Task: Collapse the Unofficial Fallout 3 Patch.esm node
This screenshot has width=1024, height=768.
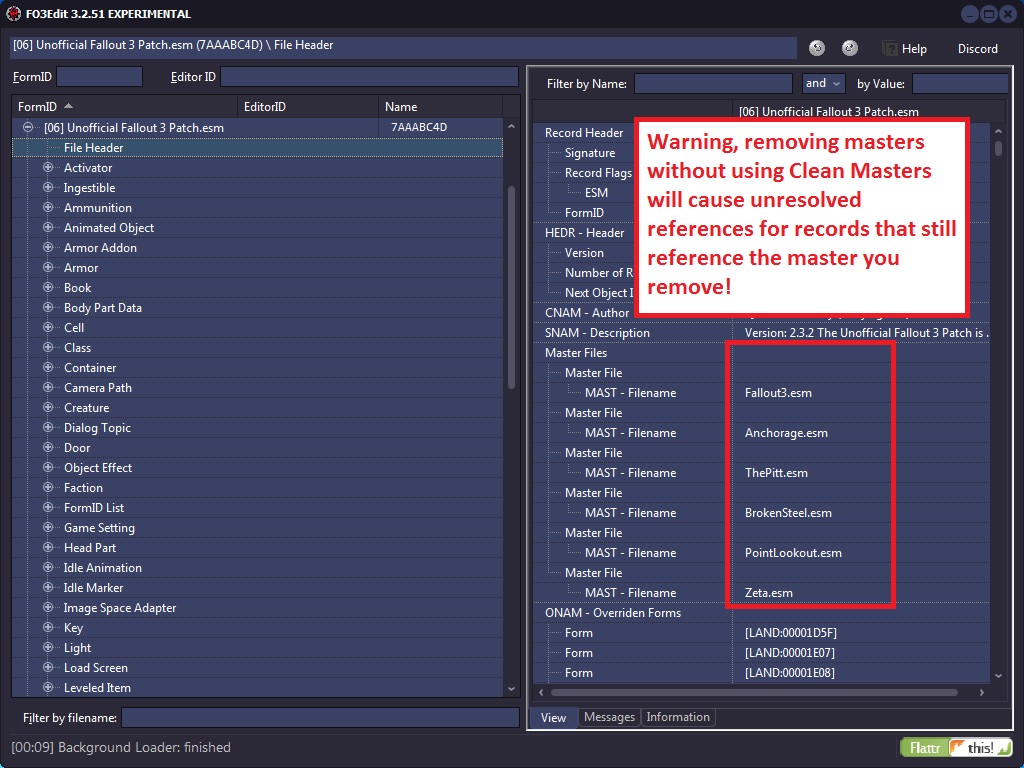Action: [x=28, y=127]
